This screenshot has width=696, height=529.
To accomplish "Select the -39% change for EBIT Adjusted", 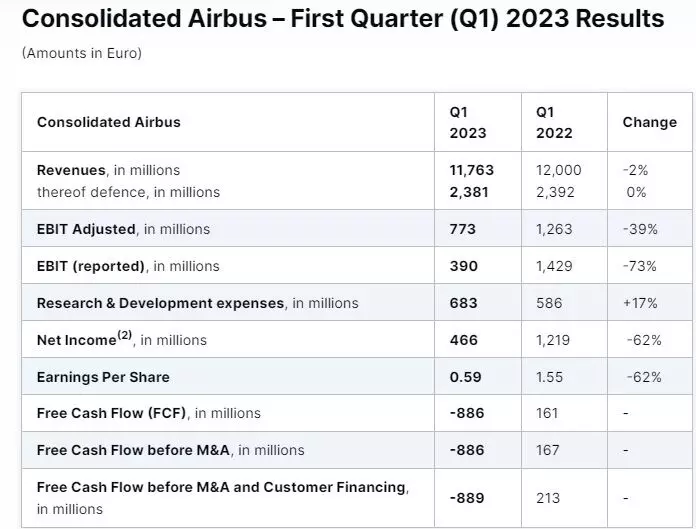I will pyautogui.click(x=640, y=229).
